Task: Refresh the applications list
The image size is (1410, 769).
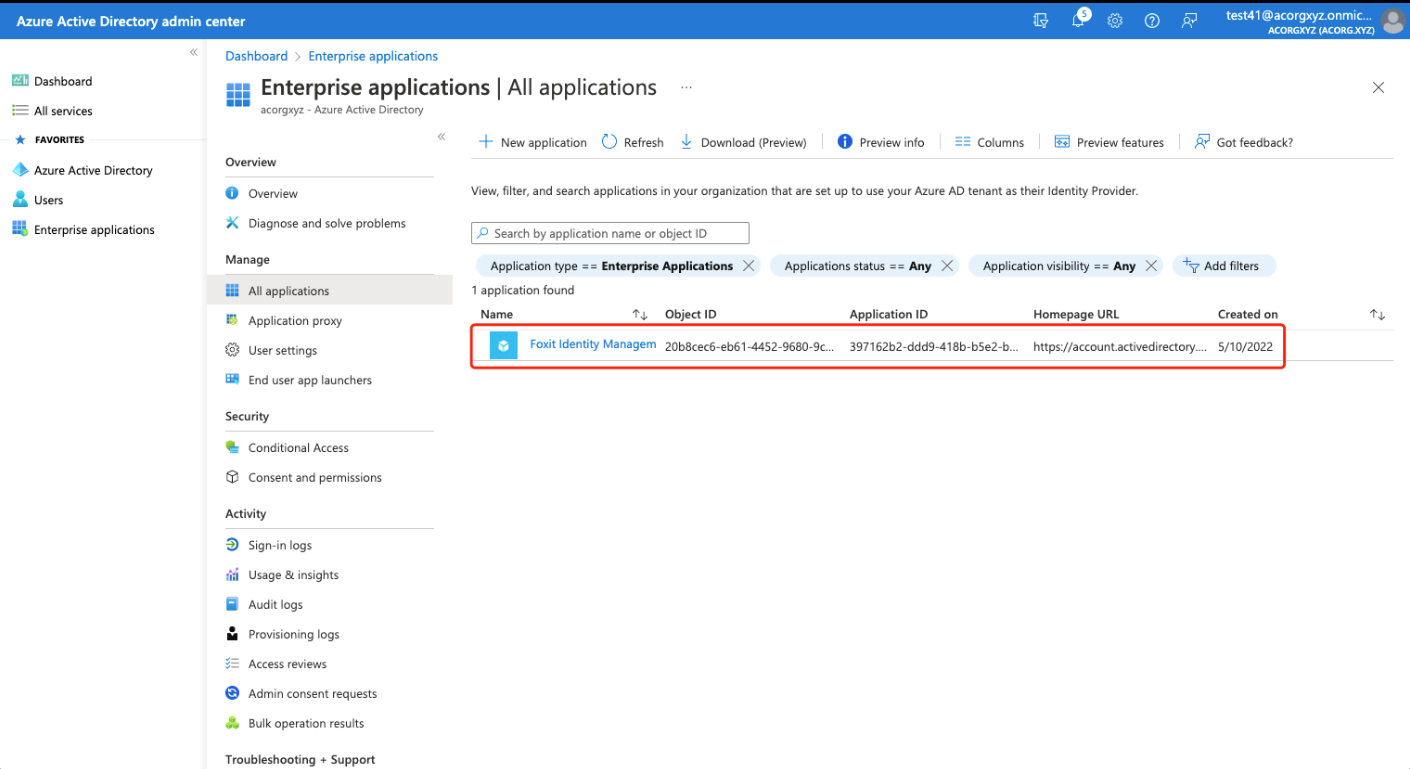Action: (633, 142)
